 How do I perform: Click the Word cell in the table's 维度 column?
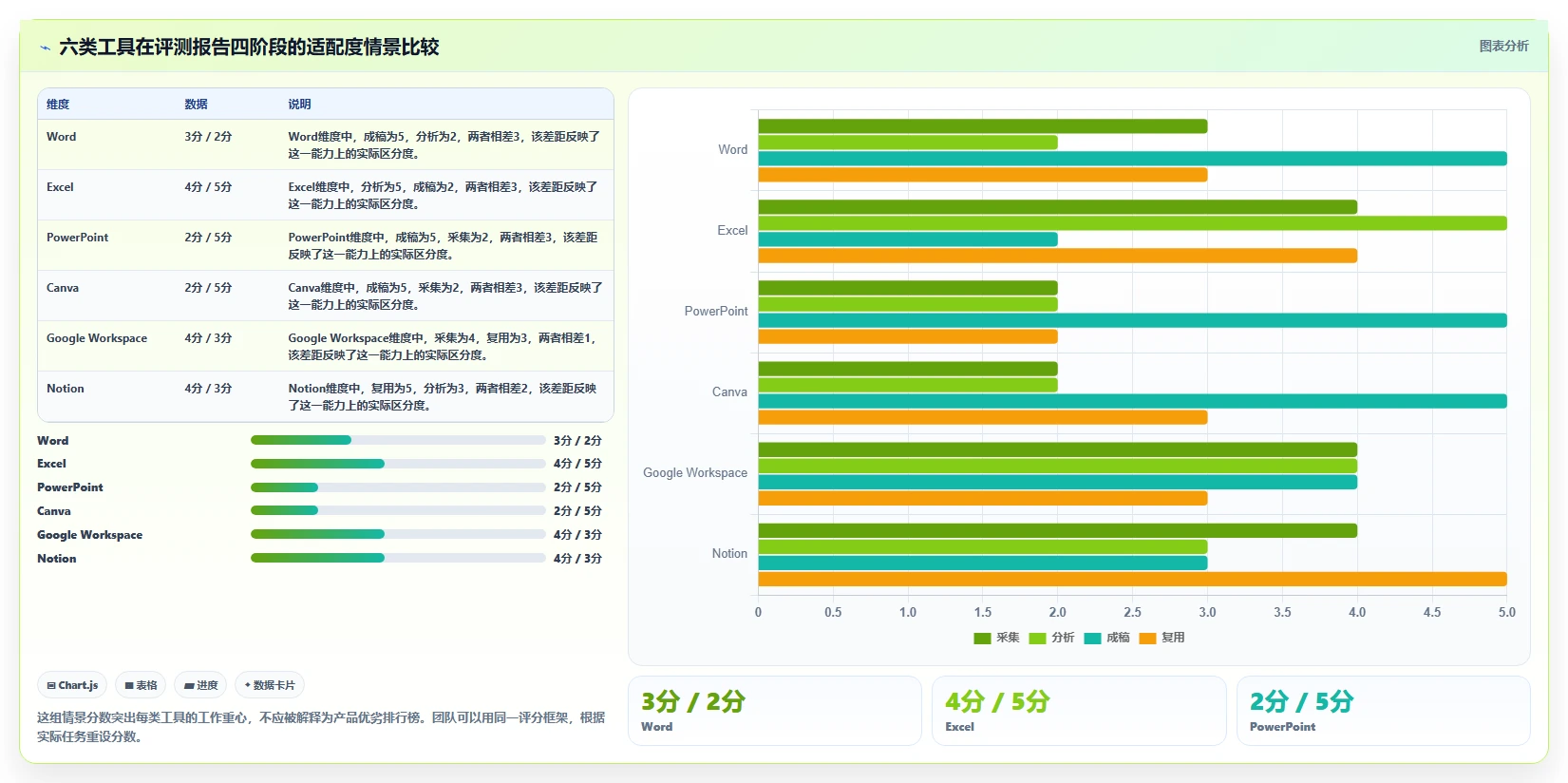coord(62,137)
